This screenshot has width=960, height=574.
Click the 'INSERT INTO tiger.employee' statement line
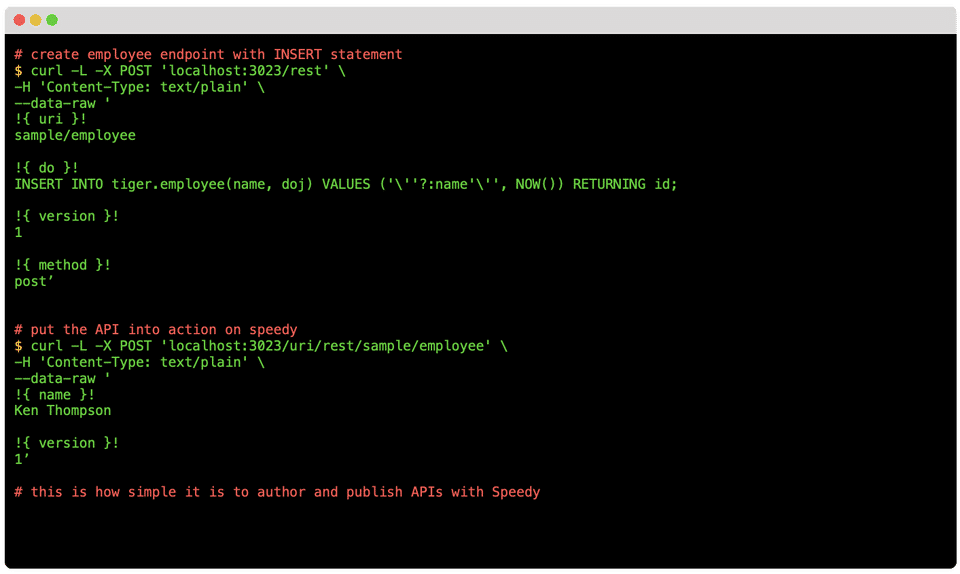coord(346,184)
